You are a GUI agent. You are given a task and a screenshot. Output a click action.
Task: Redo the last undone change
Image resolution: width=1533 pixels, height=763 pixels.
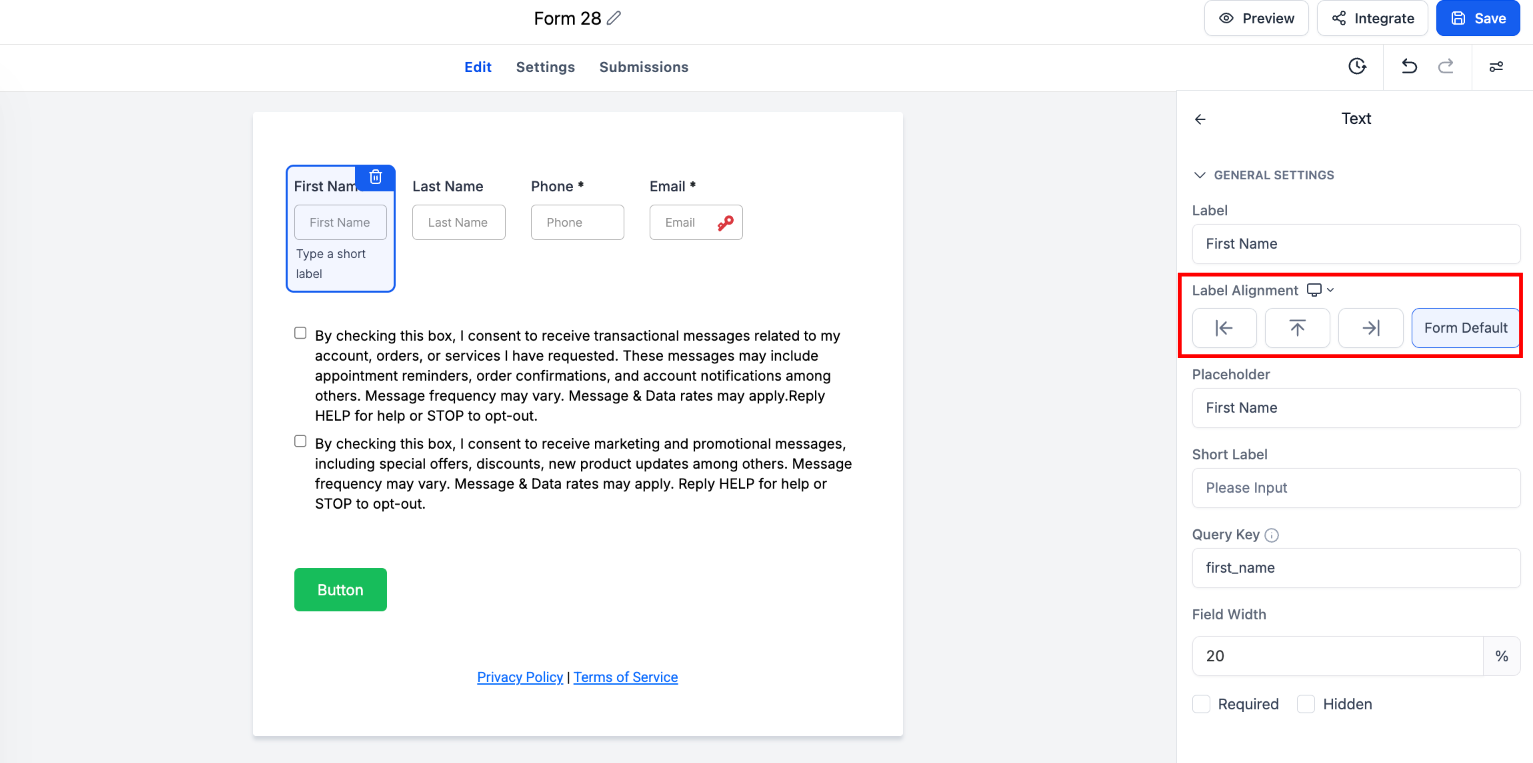click(x=1445, y=67)
